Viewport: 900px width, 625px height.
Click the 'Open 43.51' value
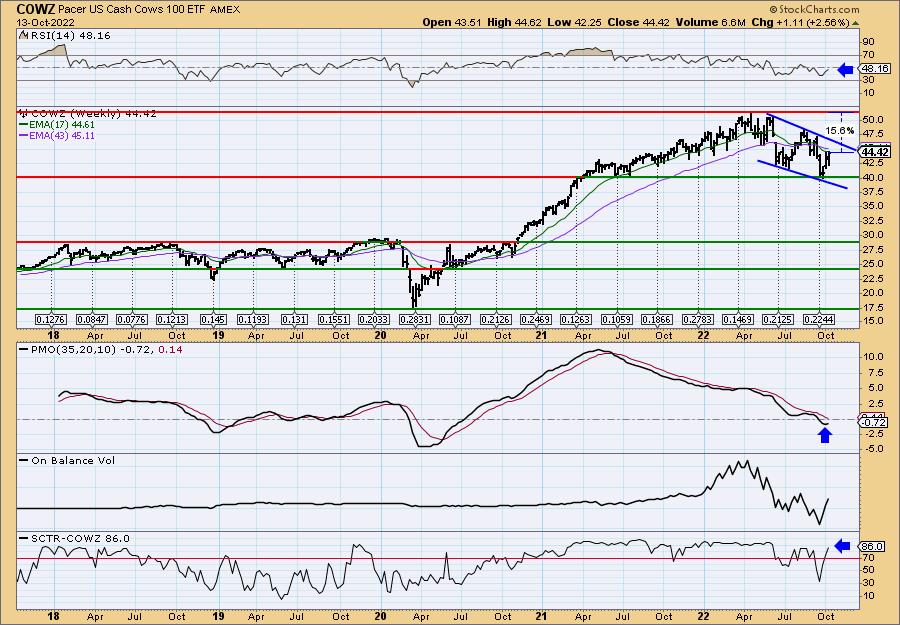(452, 22)
